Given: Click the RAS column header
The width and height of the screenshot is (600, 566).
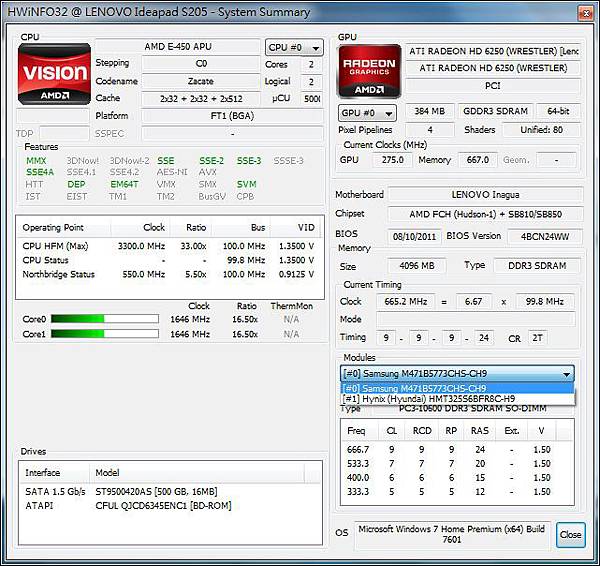Looking at the screenshot, I should point(479,431).
